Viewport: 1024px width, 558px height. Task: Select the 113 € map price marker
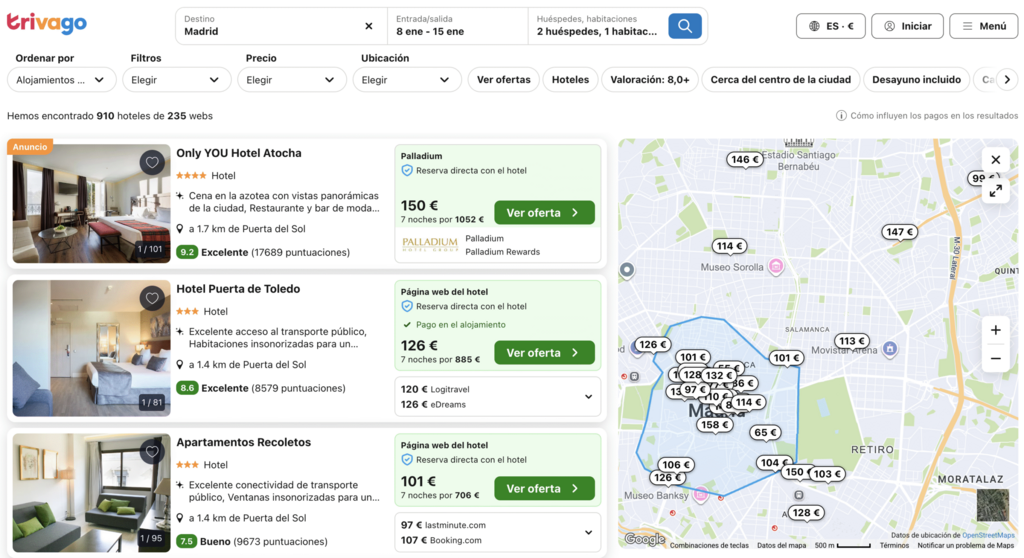tap(852, 341)
